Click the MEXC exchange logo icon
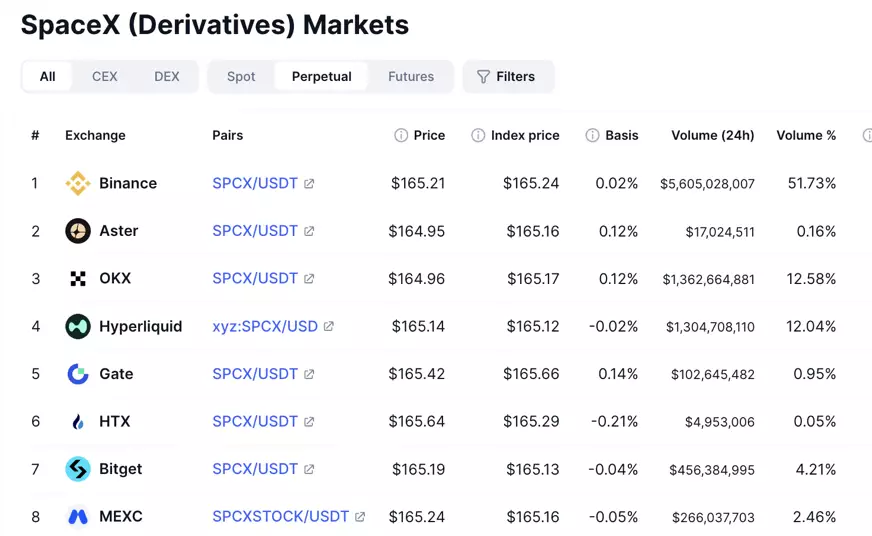The image size is (872, 536). (78, 517)
